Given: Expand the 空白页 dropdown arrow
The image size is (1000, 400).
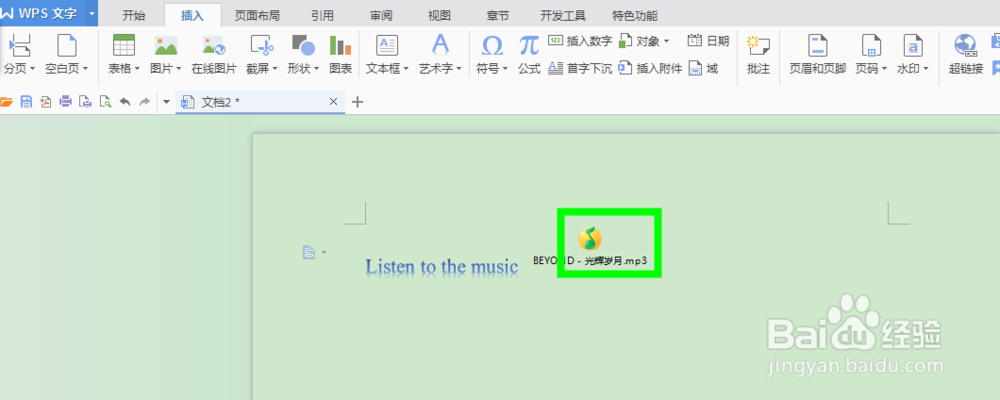Looking at the screenshot, I should (x=85, y=68).
